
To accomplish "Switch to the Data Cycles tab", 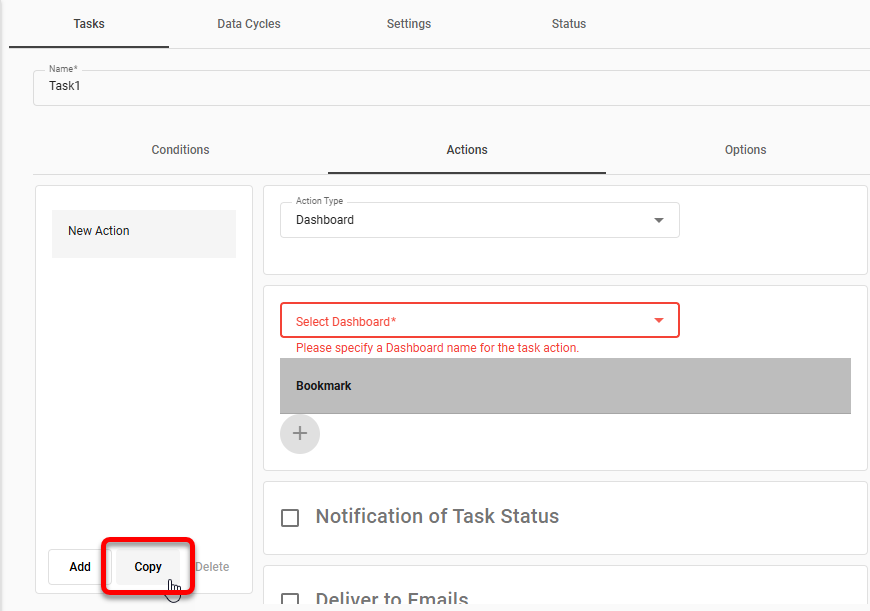I will (248, 23).
